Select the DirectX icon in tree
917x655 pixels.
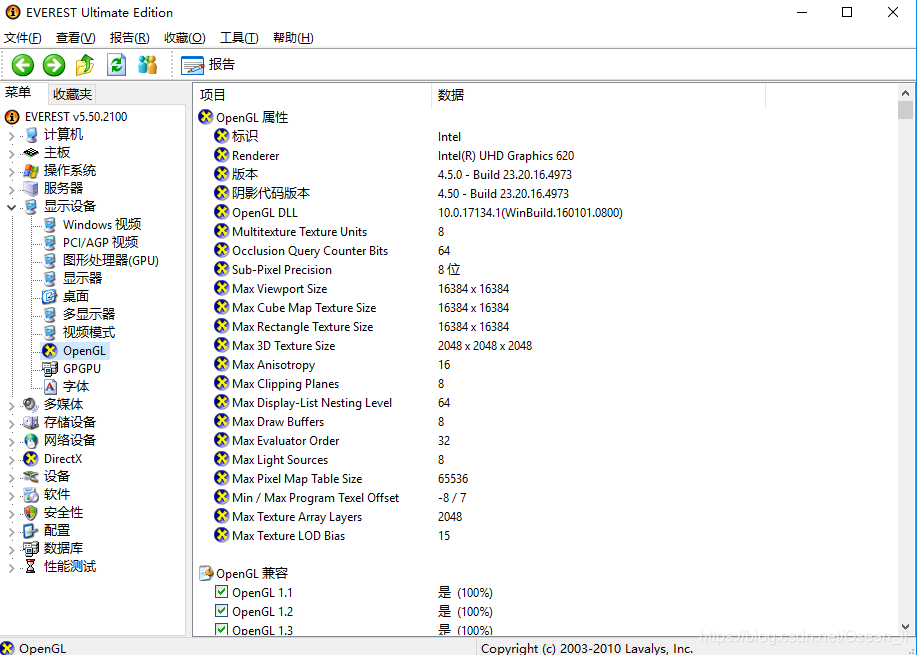click(x=31, y=458)
